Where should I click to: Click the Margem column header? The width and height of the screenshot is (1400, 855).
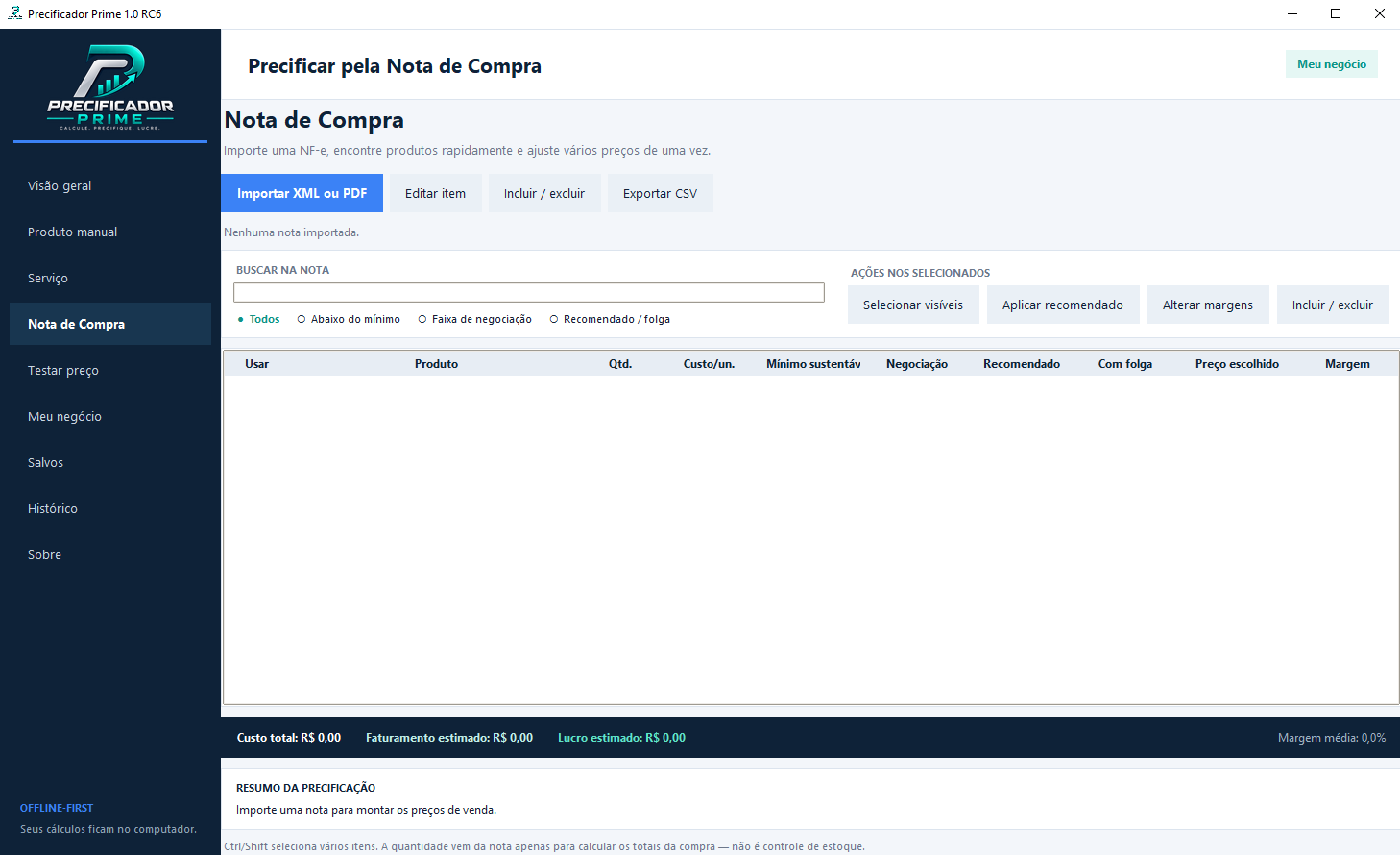tap(1347, 364)
